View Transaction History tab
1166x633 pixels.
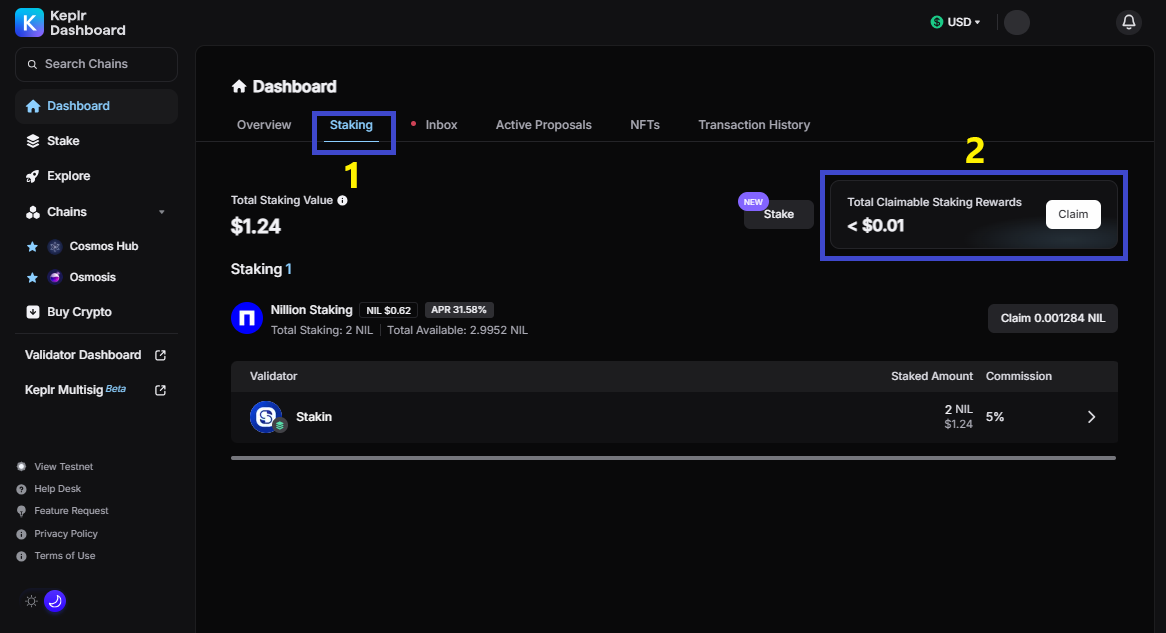point(754,125)
